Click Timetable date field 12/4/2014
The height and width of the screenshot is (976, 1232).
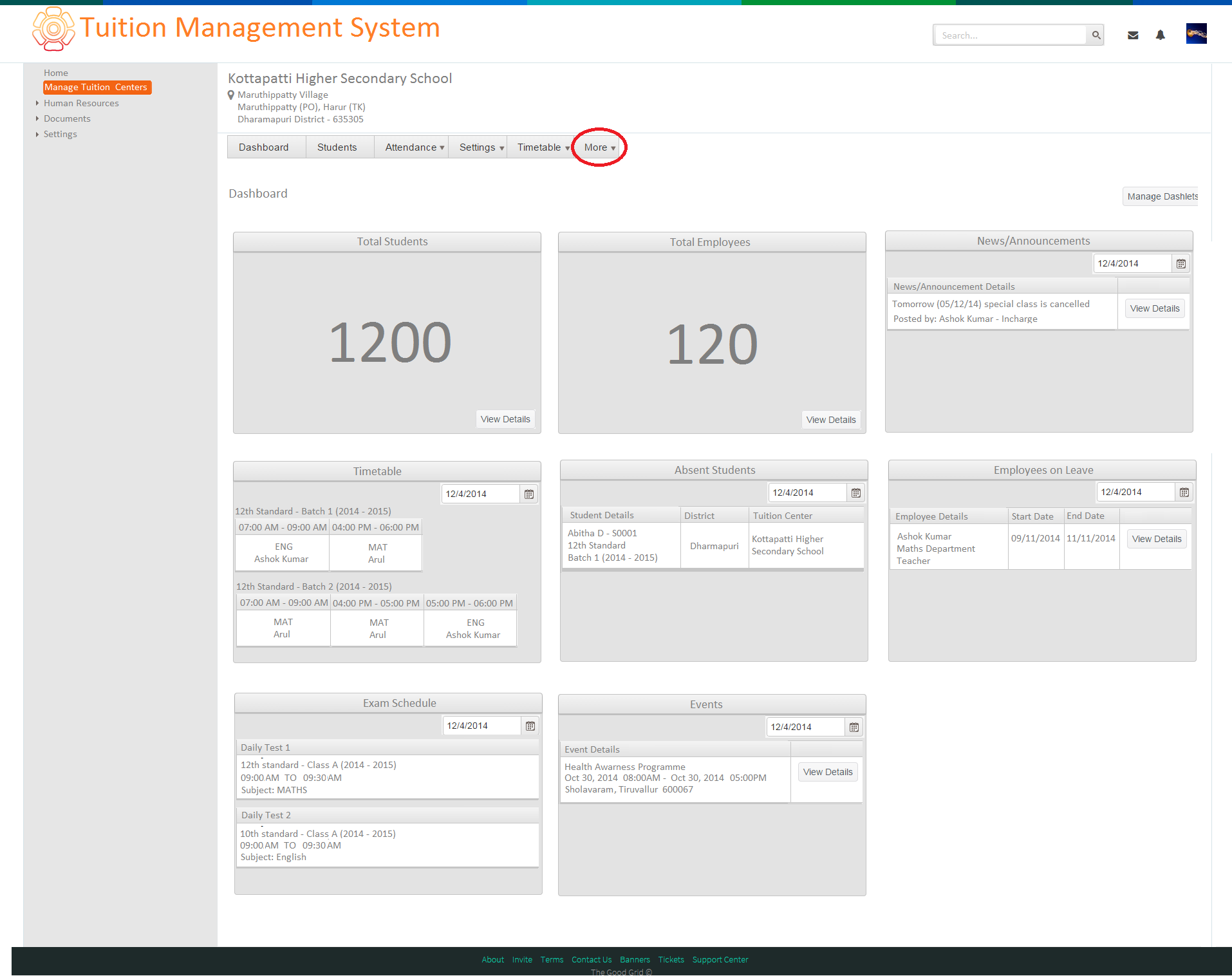click(x=480, y=494)
